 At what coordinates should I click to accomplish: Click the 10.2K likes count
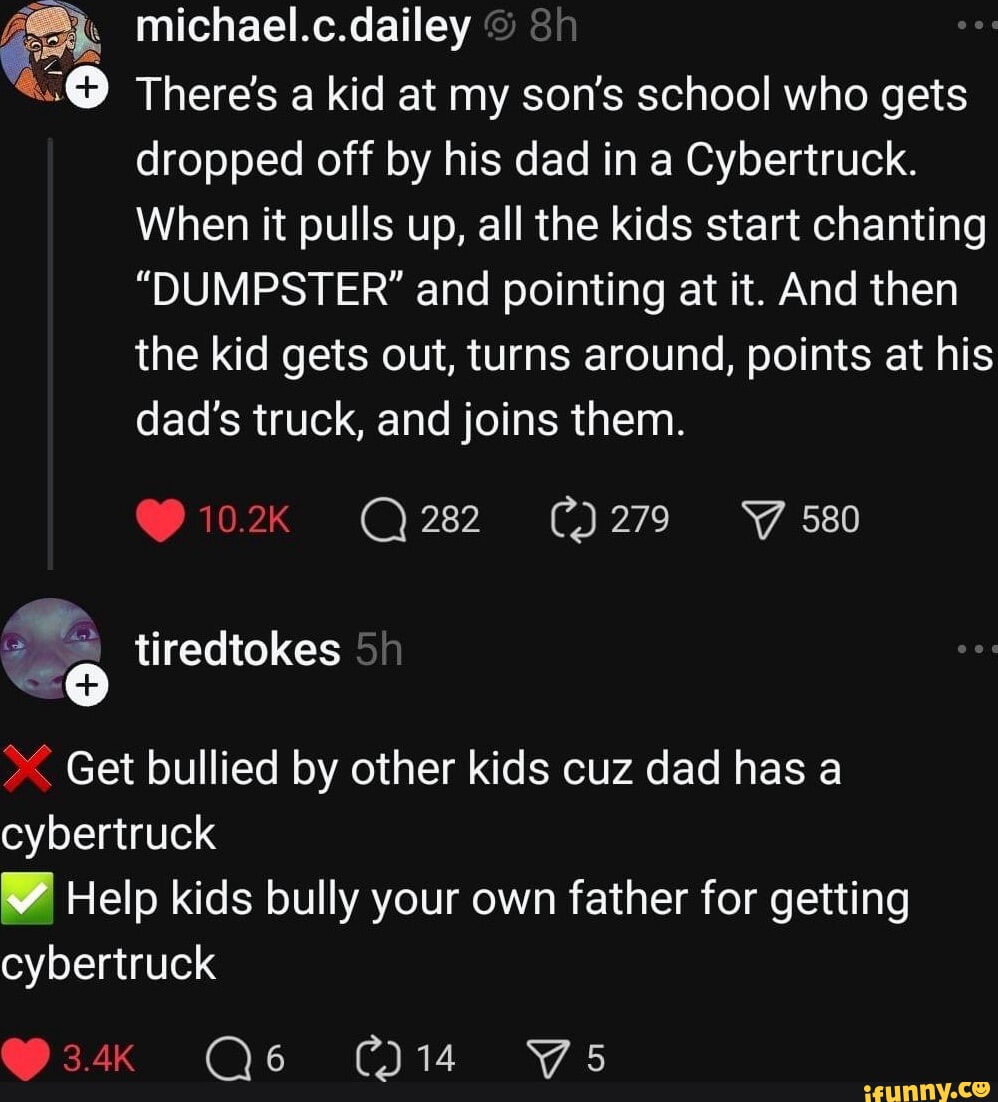tap(244, 521)
